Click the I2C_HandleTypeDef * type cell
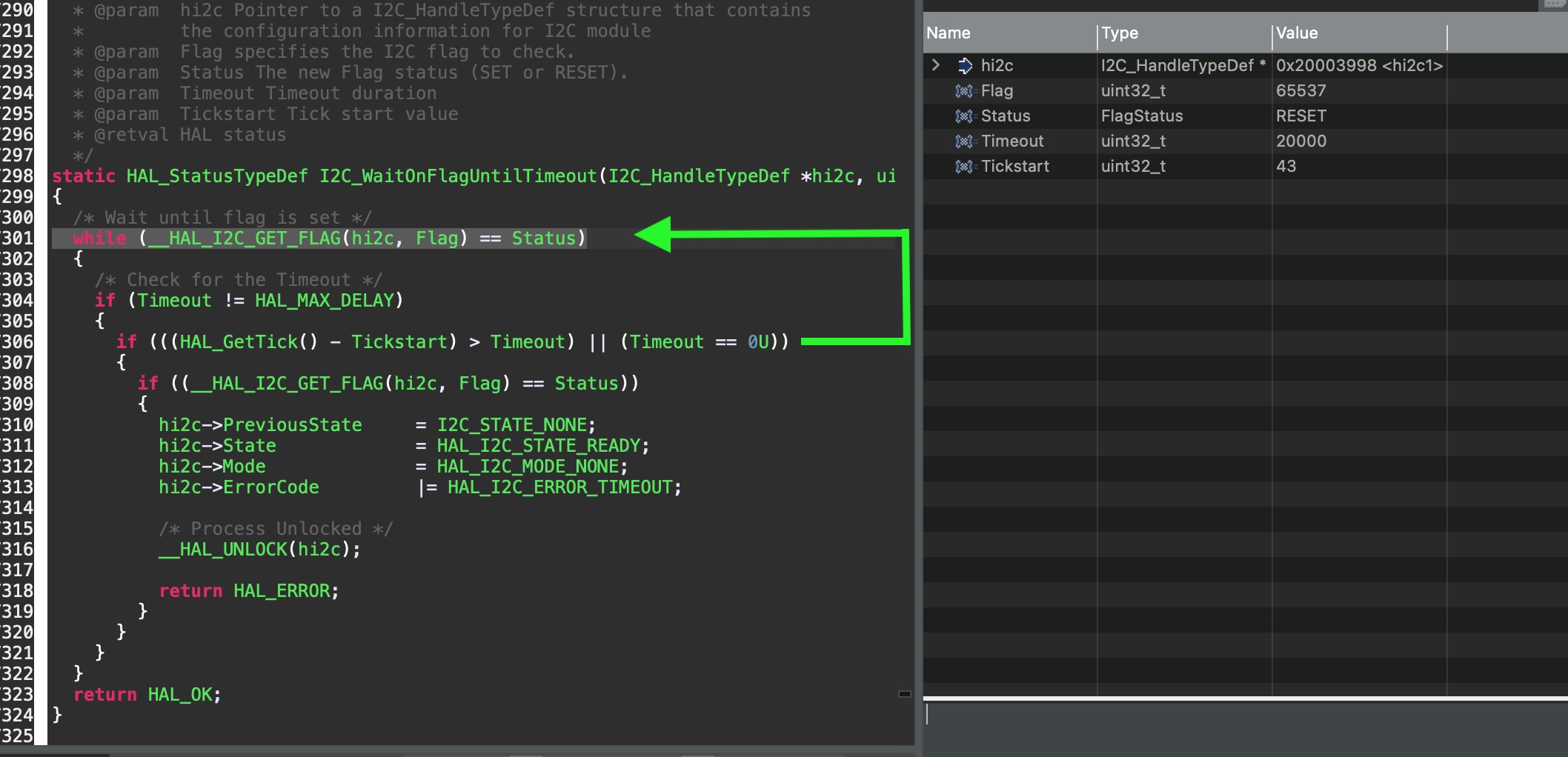Image resolution: width=1568 pixels, height=757 pixels. (1183, 66)
